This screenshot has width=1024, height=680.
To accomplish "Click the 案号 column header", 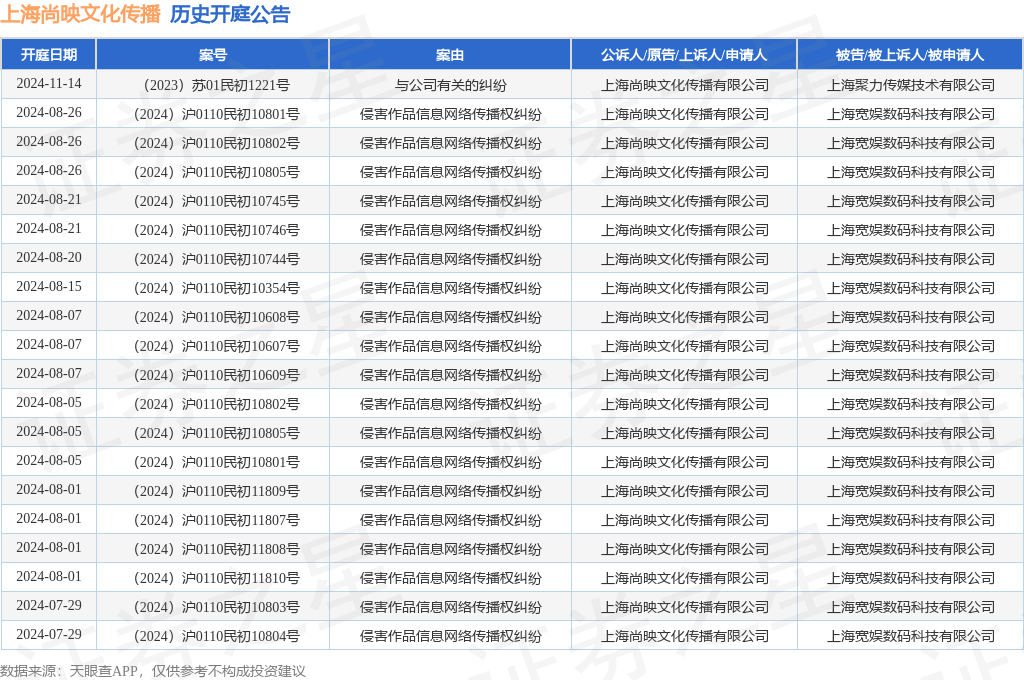I will tap(213, 55).
